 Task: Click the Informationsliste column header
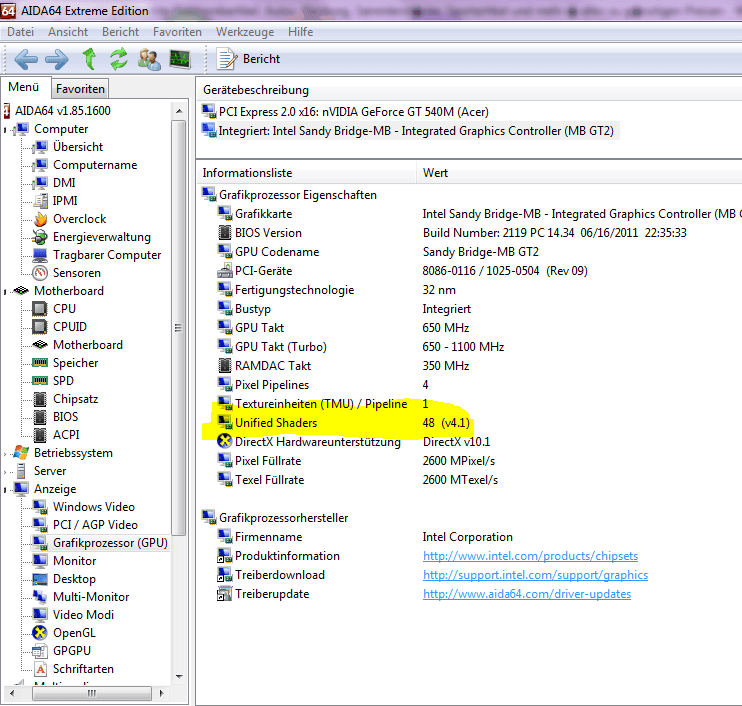(308, 173)
